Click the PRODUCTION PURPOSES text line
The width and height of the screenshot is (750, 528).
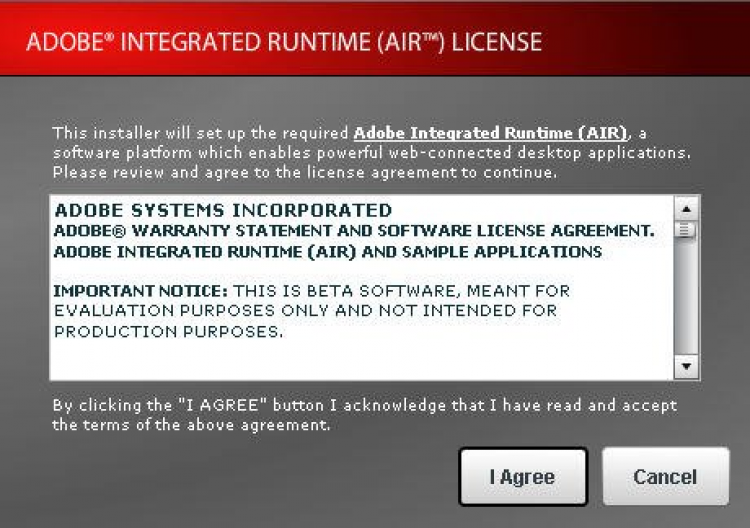point(168,331)
